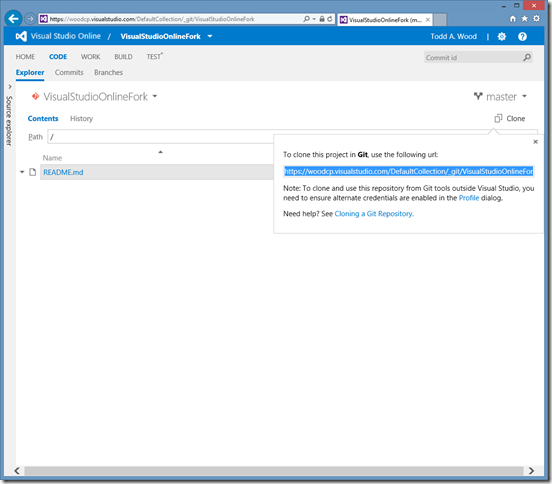Click the scroll left arrow
Viewport: 552px width, 484px height.
coord(17,471)
